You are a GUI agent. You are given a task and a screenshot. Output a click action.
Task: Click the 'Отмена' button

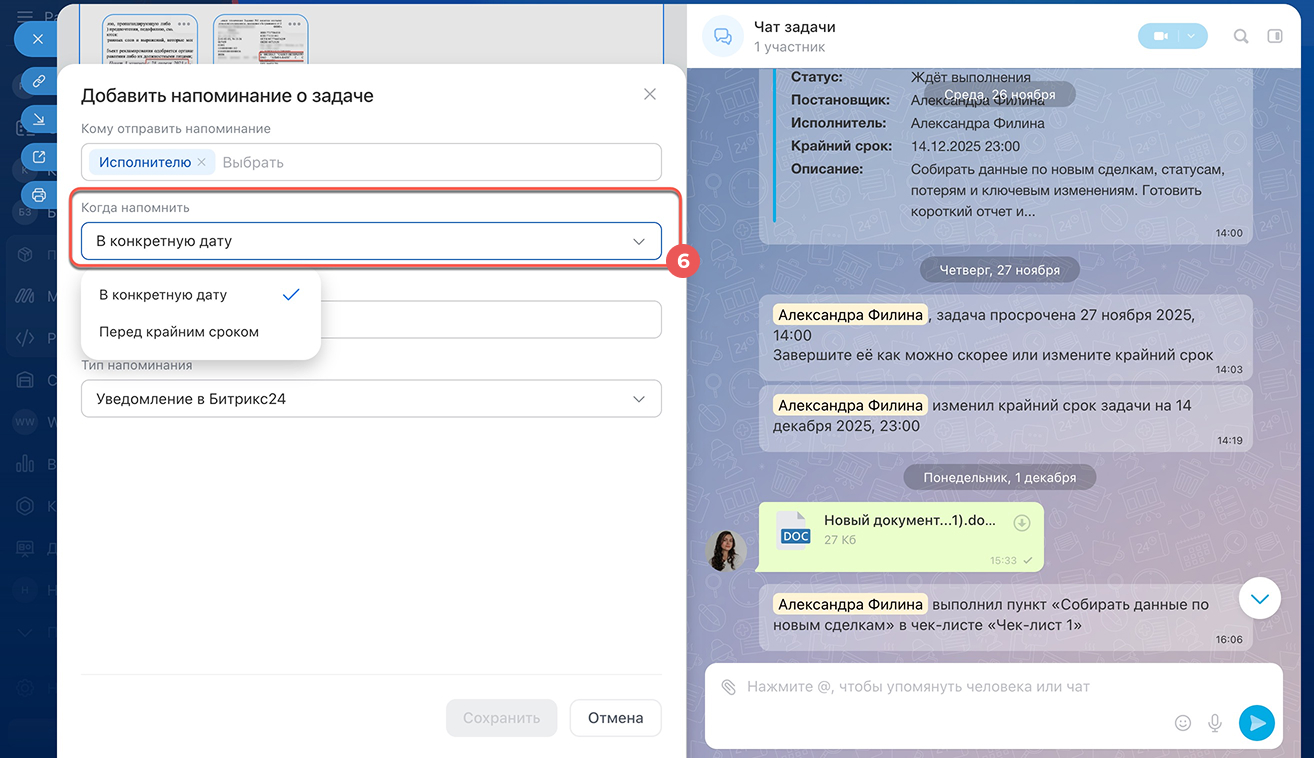coord(615,718)
